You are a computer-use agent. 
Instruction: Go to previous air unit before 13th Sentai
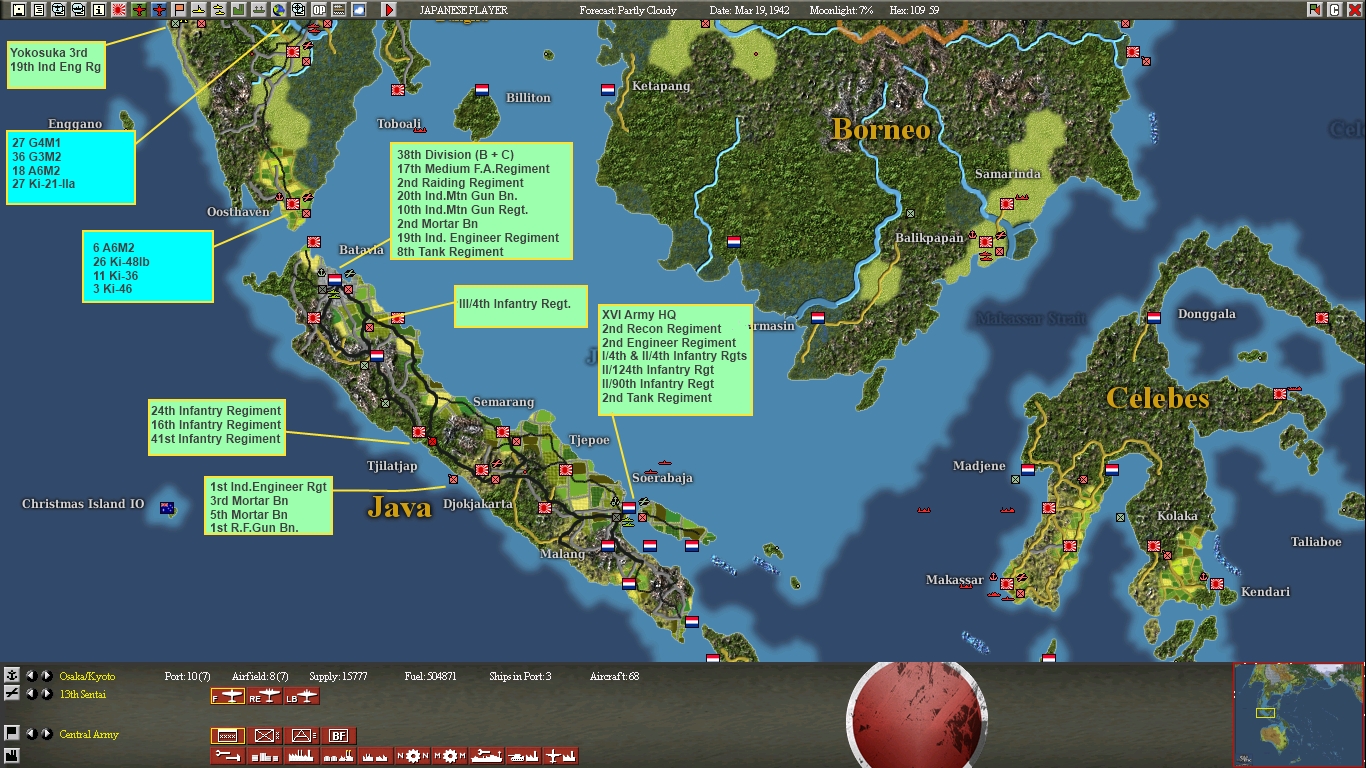tap(31, 694)
